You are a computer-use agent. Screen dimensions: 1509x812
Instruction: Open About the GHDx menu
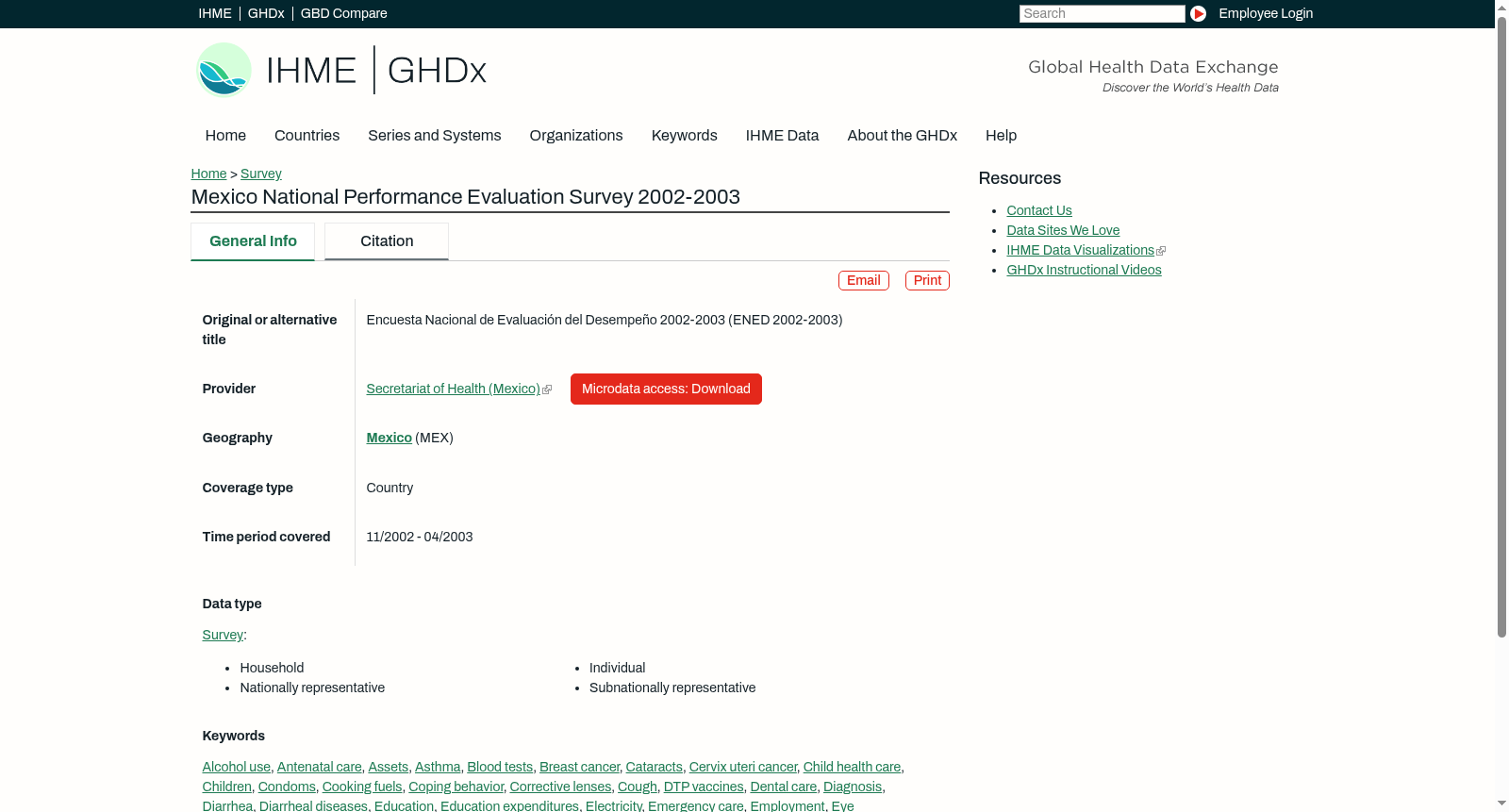[x=903, y=135]
